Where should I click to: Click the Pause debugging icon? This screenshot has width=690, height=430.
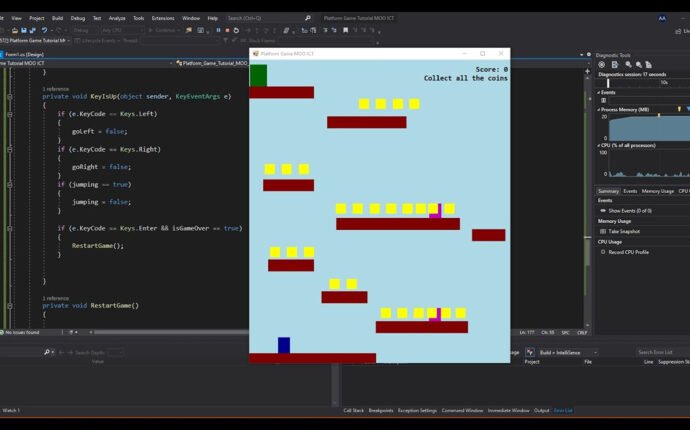click(x=218, y=30)
